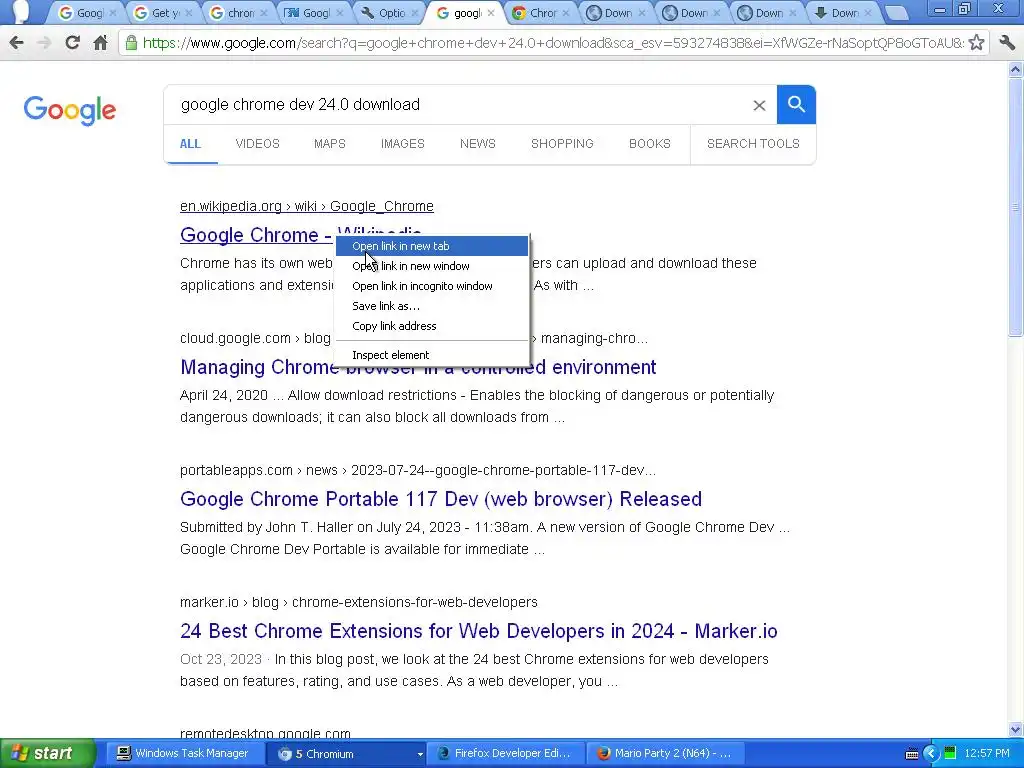The image size is (1024, 768).
Task: Click in the Google search query field
Action: pos(457,104)
